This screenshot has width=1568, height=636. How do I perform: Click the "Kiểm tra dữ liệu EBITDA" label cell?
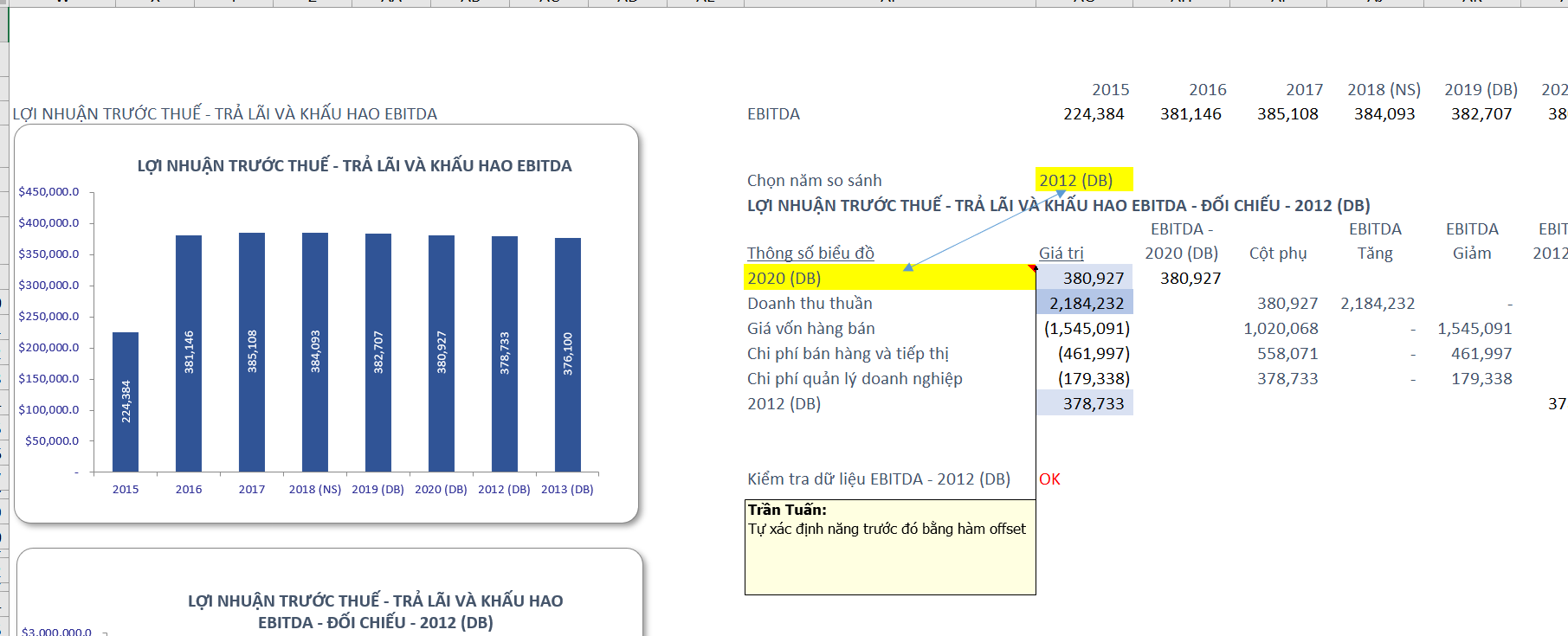878,479
